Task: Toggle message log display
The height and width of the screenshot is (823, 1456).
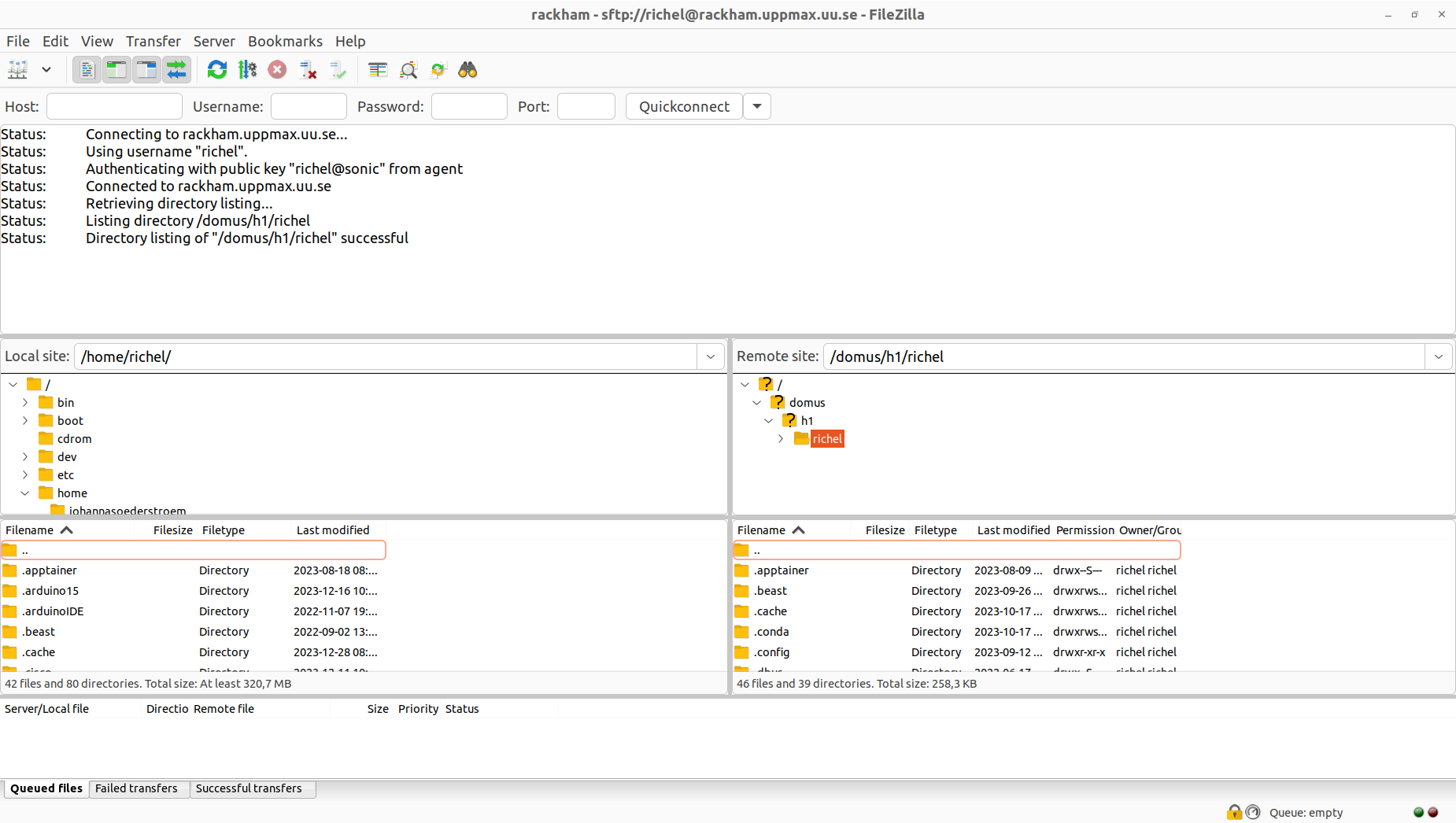Action: click(x=87, y=70)
